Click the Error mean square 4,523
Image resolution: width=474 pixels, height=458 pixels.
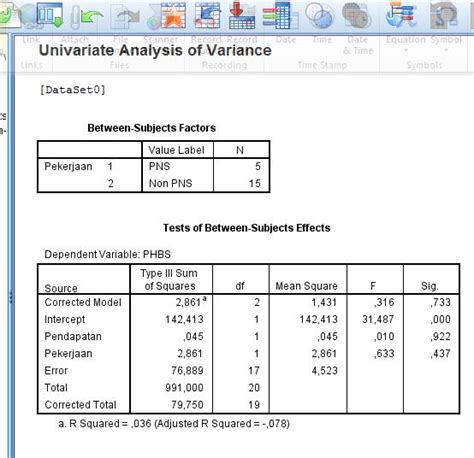pyautogui.click(x=324, y=371)
